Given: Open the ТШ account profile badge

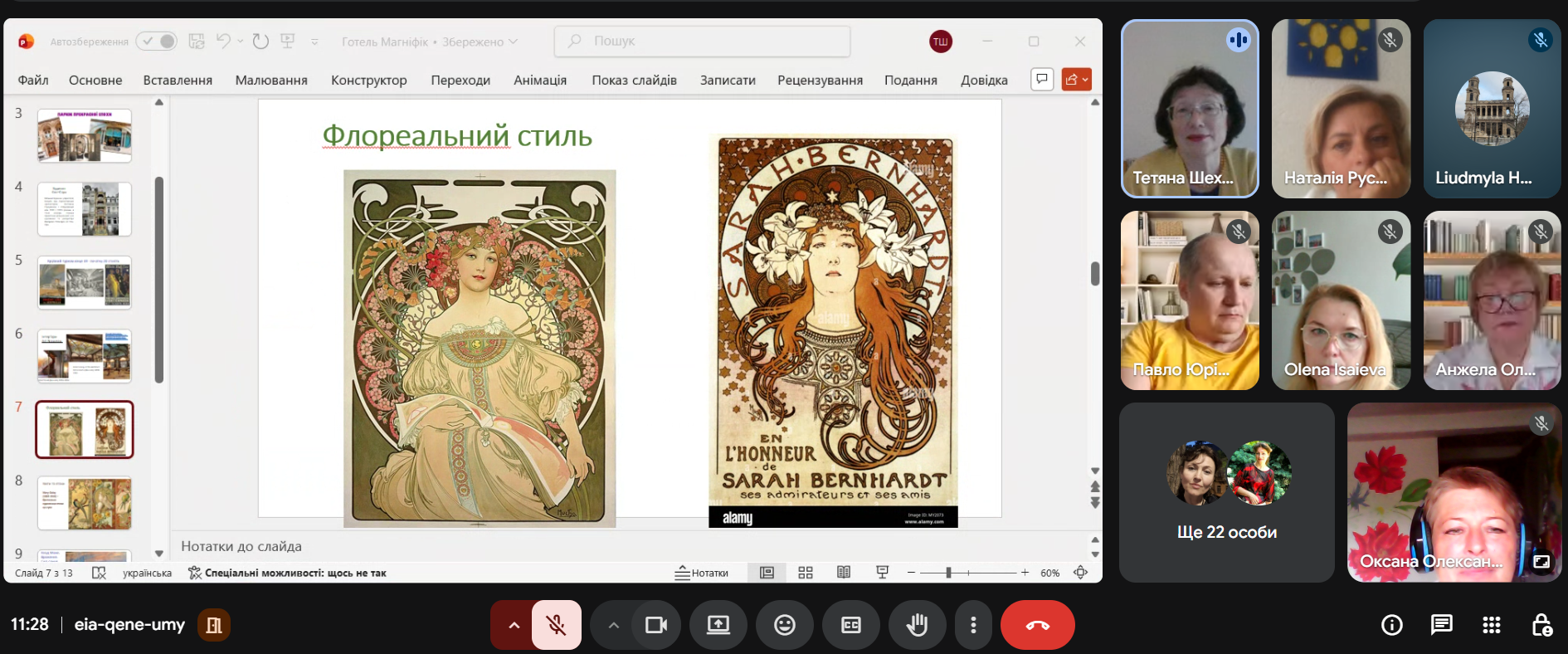Looking at the screenshot, I should 941,41.
